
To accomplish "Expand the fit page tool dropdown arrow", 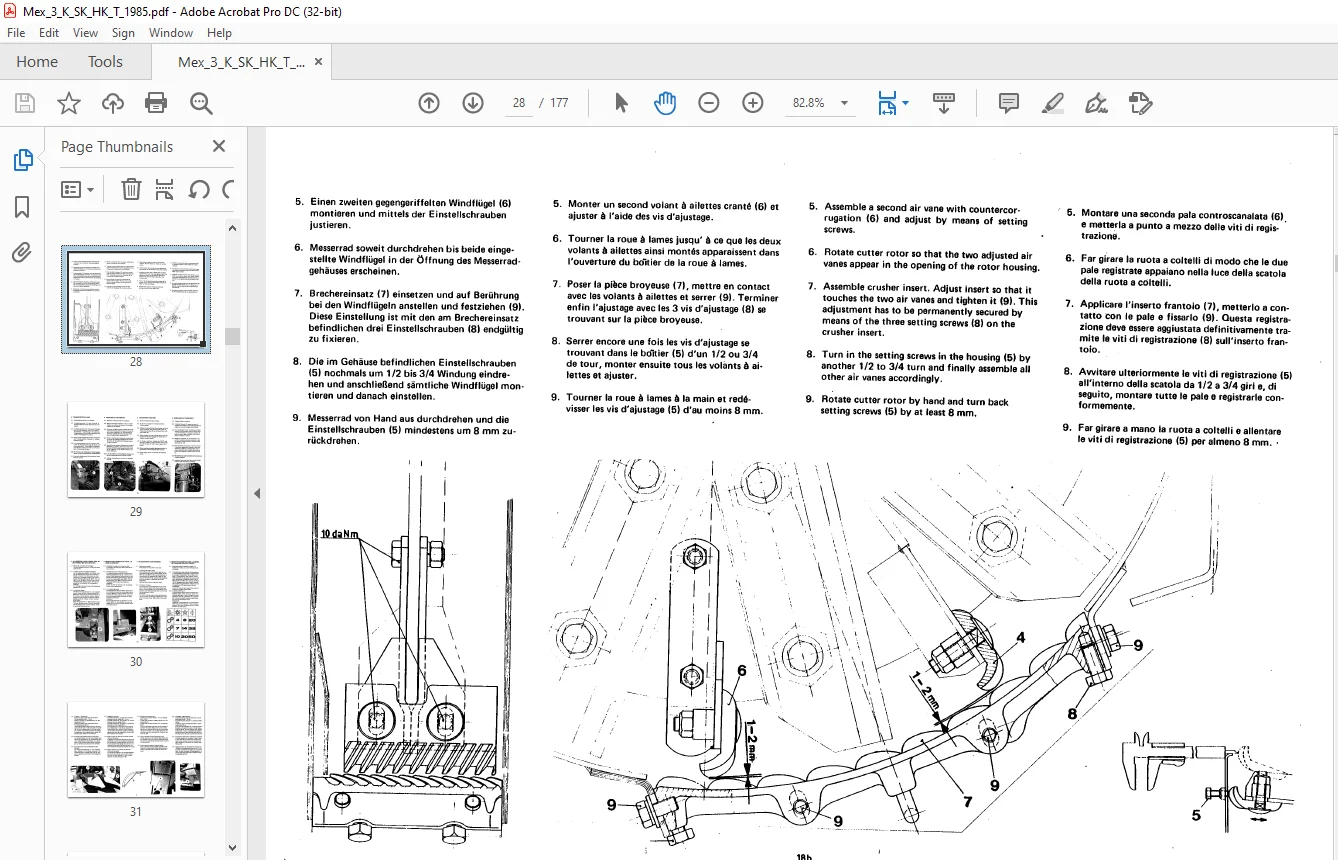I will point(906,103).
